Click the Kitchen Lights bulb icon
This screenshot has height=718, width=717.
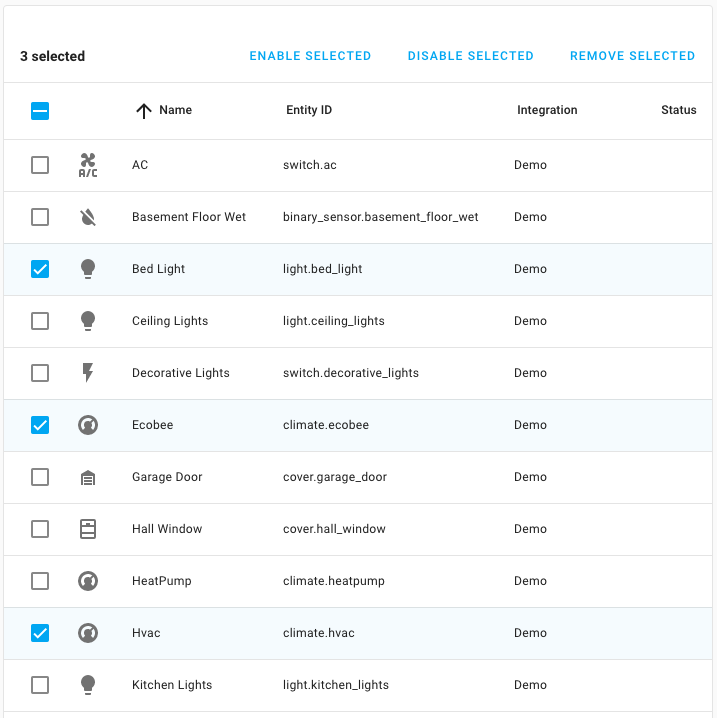pos(88,685)
